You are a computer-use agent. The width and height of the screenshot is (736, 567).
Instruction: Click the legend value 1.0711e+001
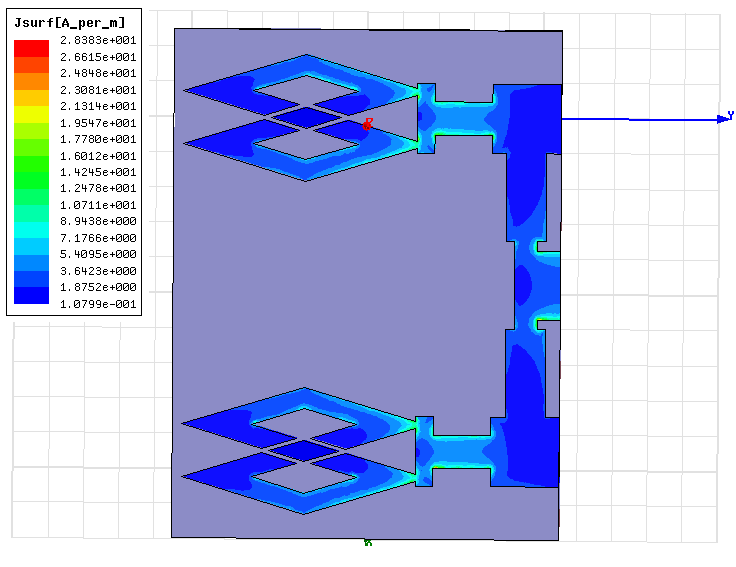point(99,205)
